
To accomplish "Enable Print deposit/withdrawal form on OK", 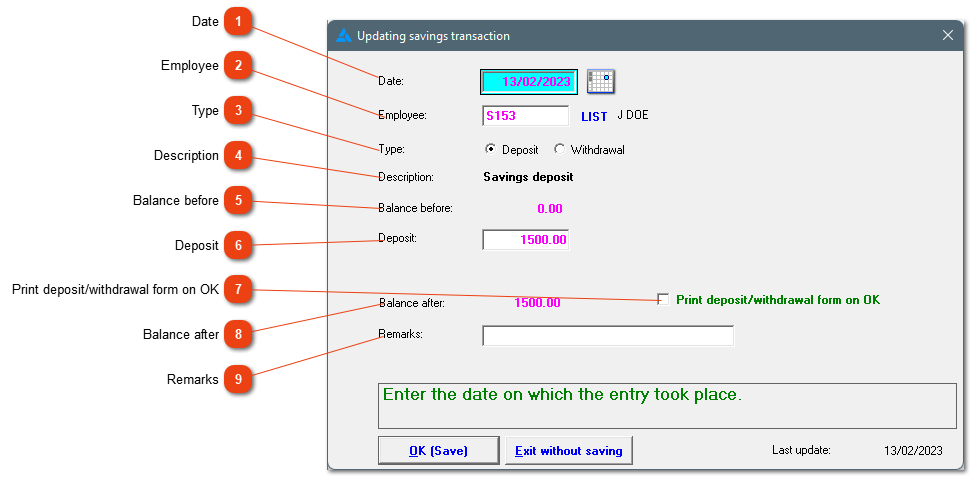I will (663, 299).
